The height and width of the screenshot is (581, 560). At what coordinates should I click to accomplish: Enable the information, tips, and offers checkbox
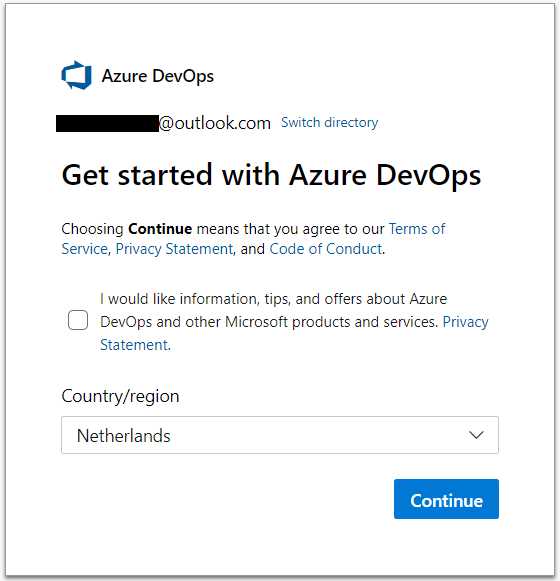(78, 320)
